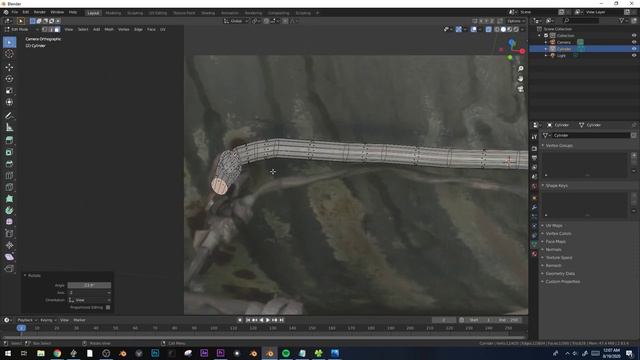
Task: Select the Inset Faces tool
Action: (9, 152)
